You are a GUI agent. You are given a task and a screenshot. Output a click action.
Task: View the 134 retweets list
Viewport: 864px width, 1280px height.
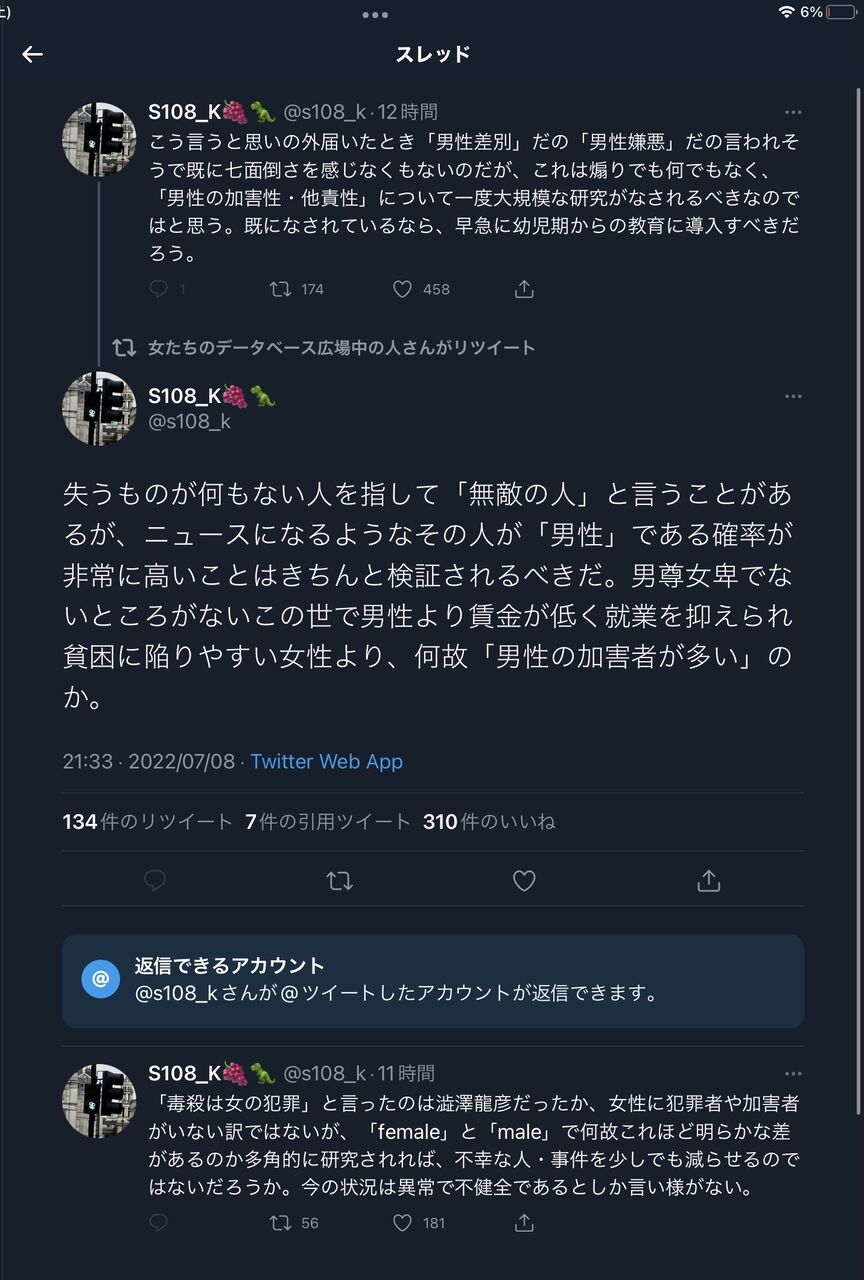pyautogui.click(x=148, y=822)
